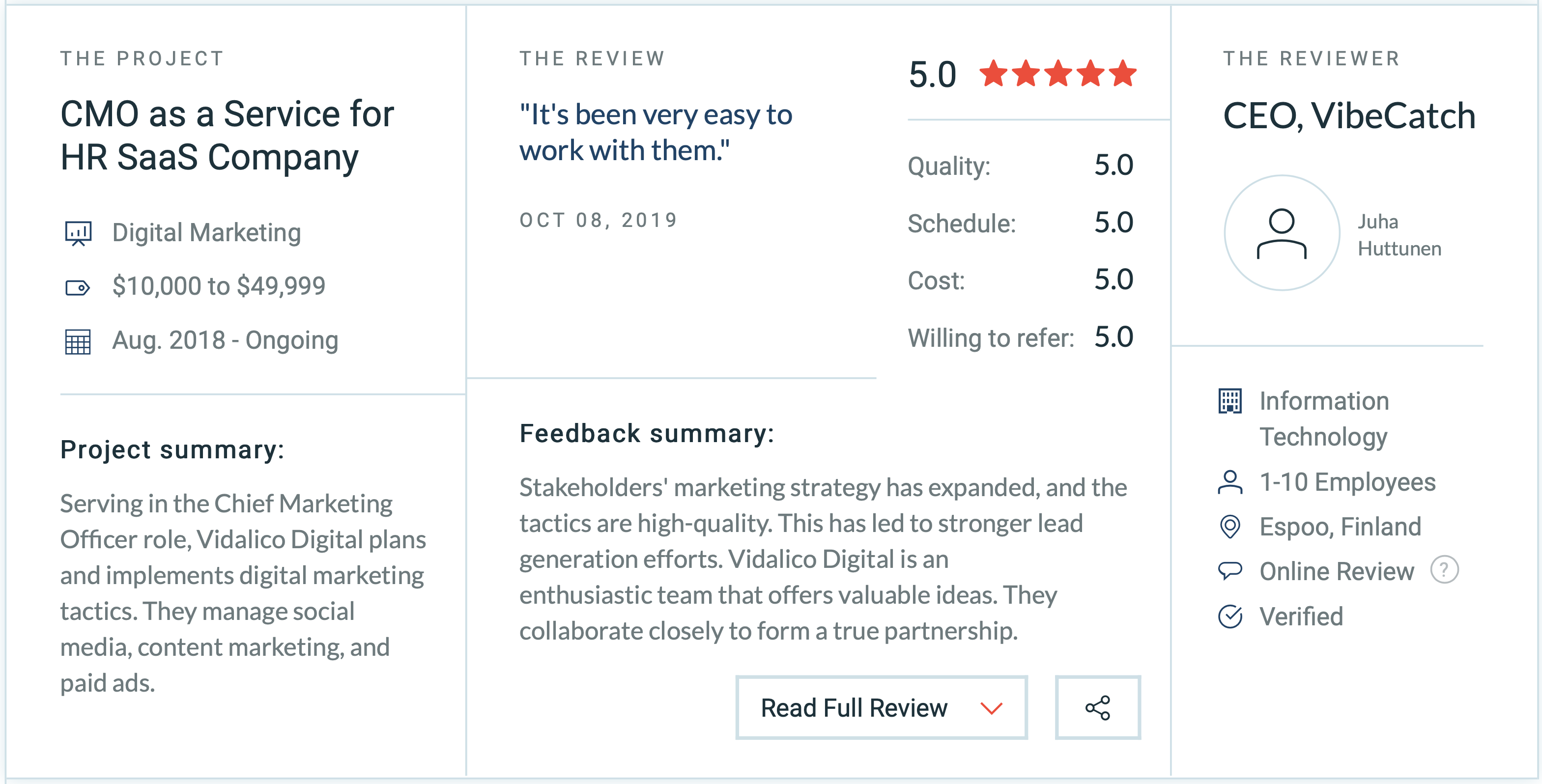The height and width of the screenshot is (784, 1542).
Task: Click the share icon button
Action: 1097,707
